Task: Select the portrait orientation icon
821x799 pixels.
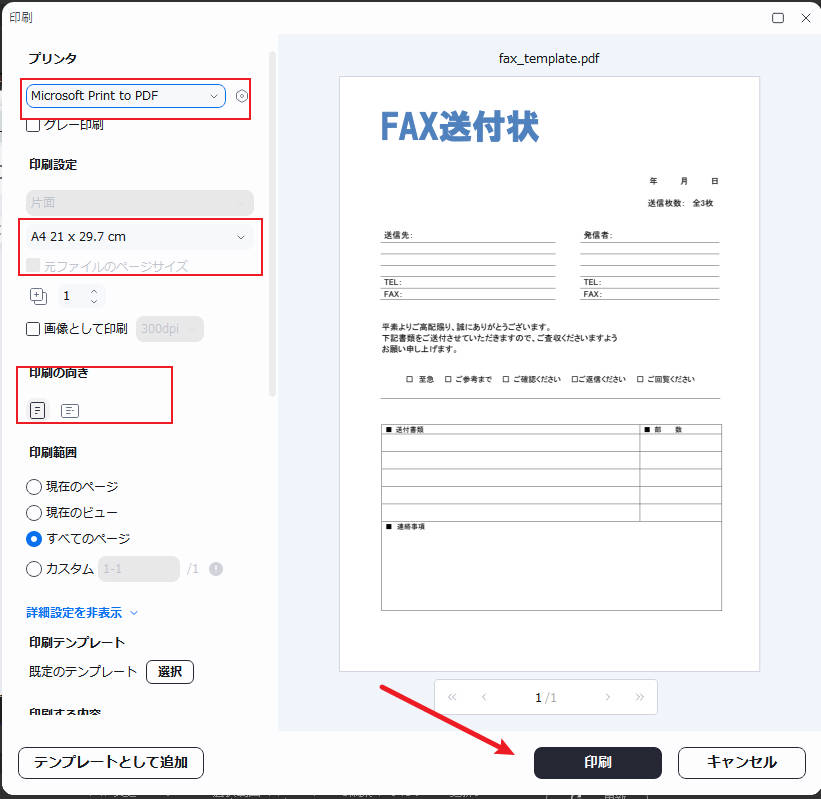Action: (38, 410)
